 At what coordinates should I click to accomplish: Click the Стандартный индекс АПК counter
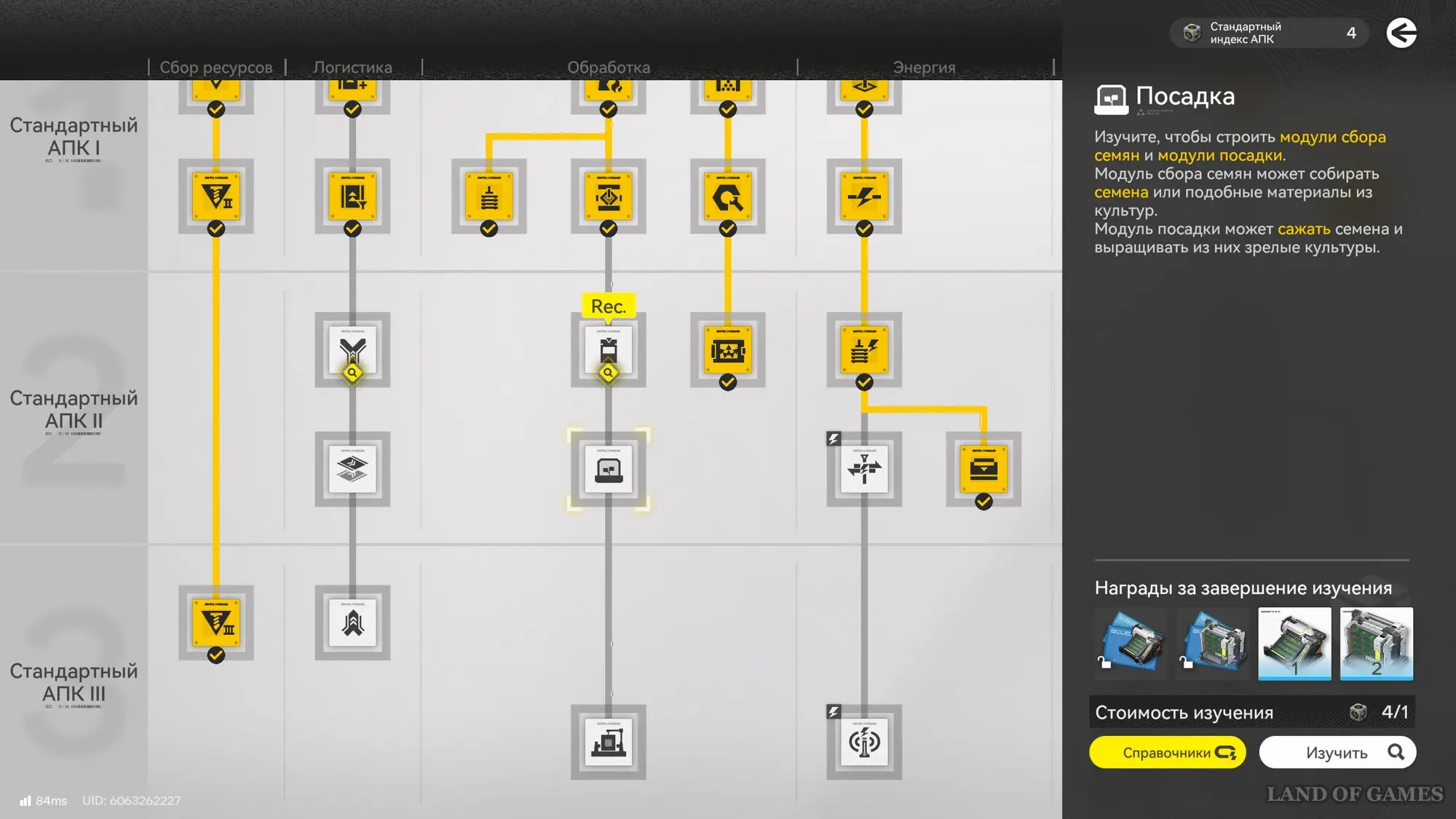[x=1269, y=33]
